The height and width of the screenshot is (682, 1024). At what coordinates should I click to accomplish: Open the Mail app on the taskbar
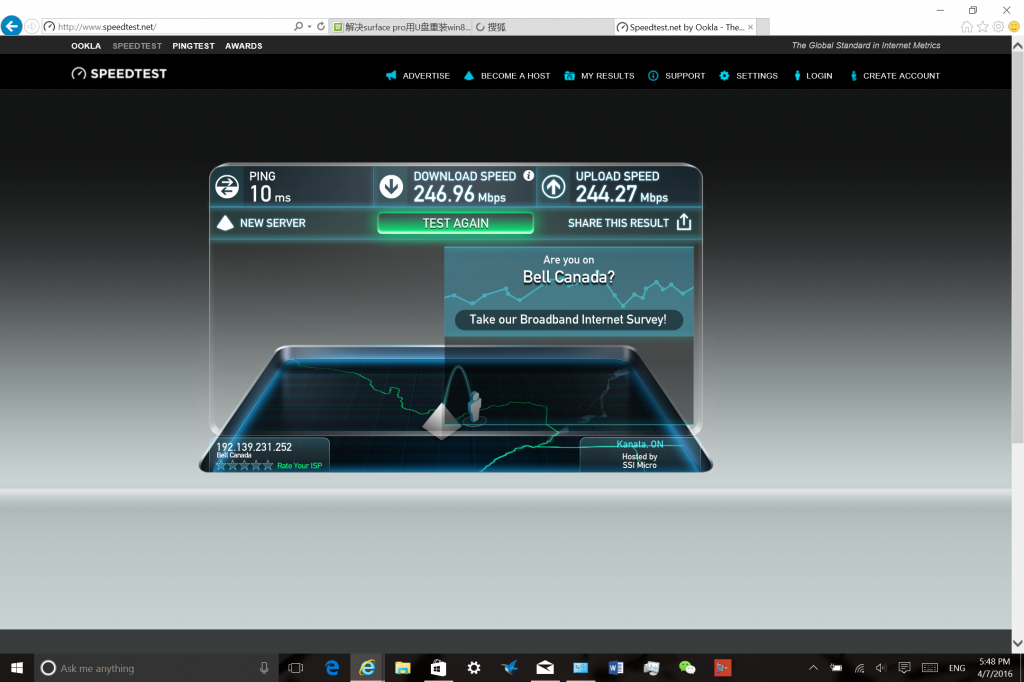pyautogui.click(x=545, y=668)
